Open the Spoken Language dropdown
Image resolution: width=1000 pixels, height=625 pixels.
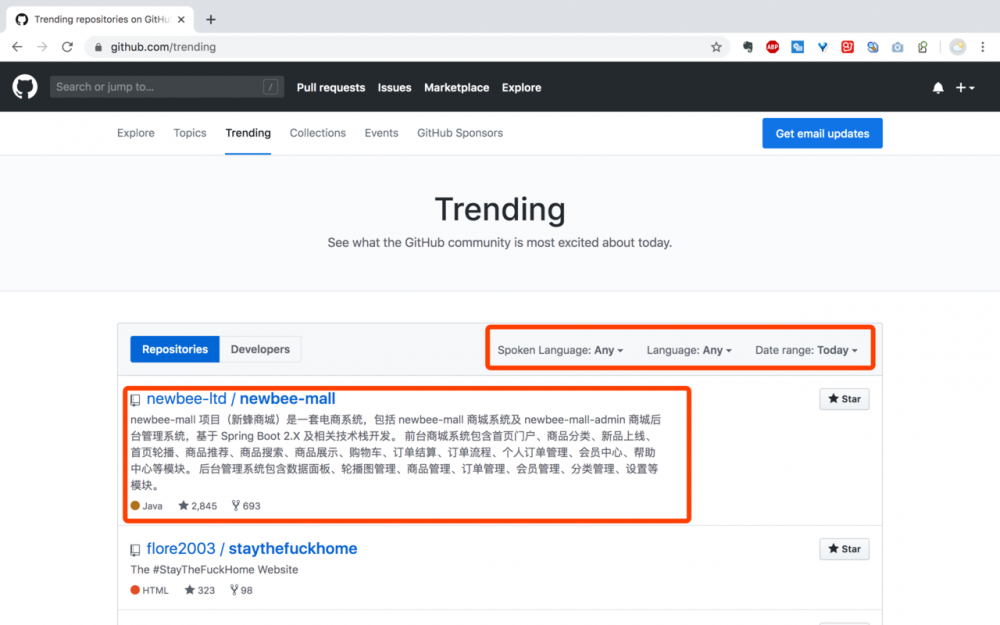[x=559, y=350]
